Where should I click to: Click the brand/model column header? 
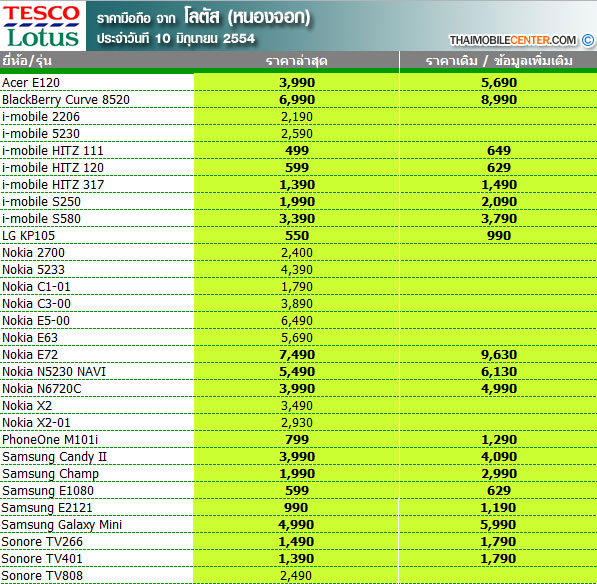pyautogui.click(x=27, y=61)
